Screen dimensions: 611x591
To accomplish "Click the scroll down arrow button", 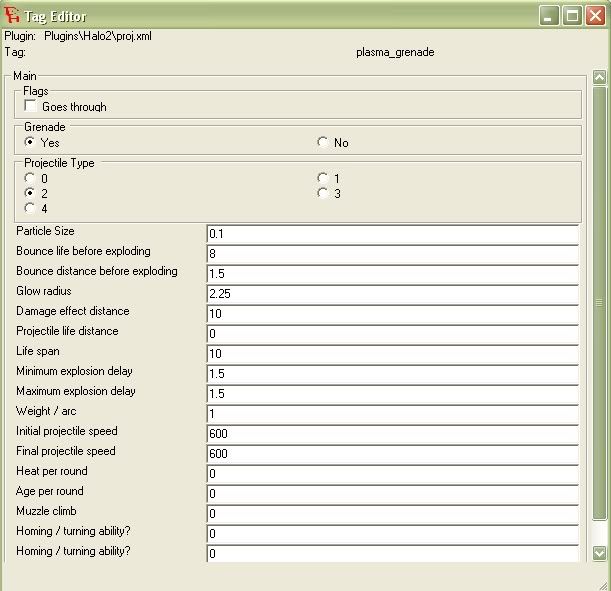I will coord(599,553).
